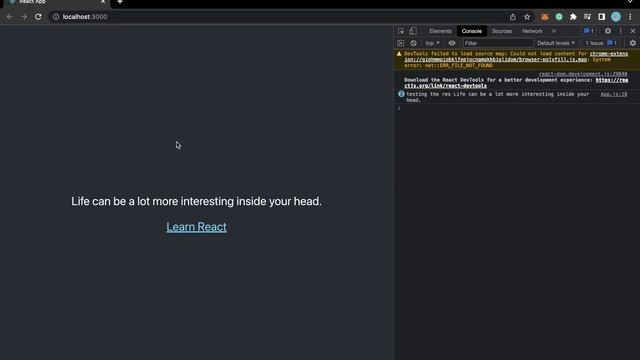Screen dimensions: 640x360
Task: Switch to the Elements tab
Action: pos(440,31)
